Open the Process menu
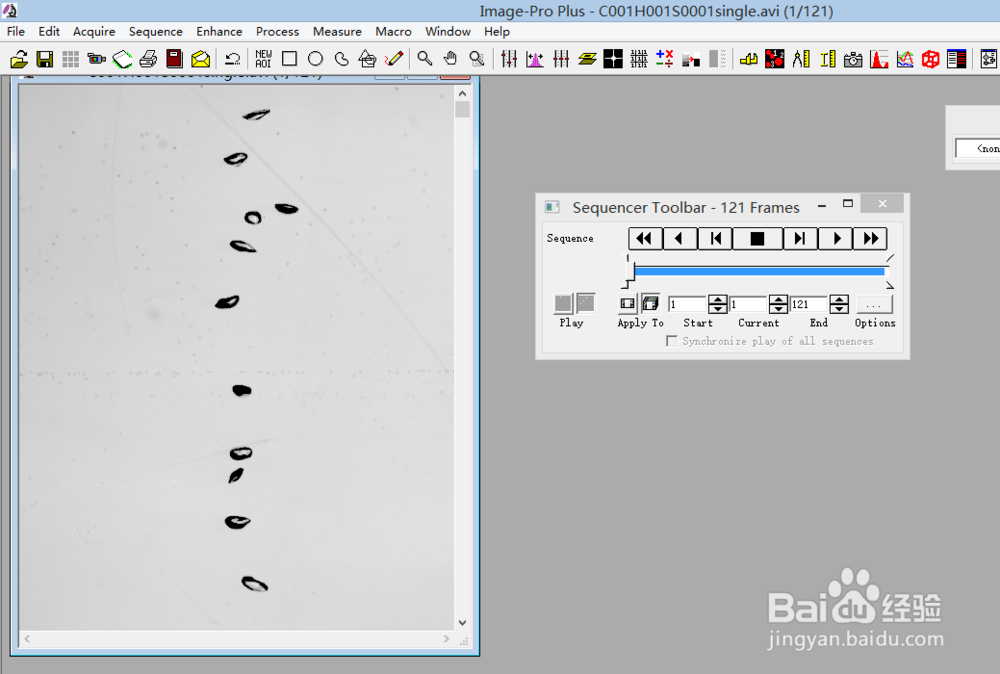Screen dimensions: 1000x674 [x=277, y=31]
